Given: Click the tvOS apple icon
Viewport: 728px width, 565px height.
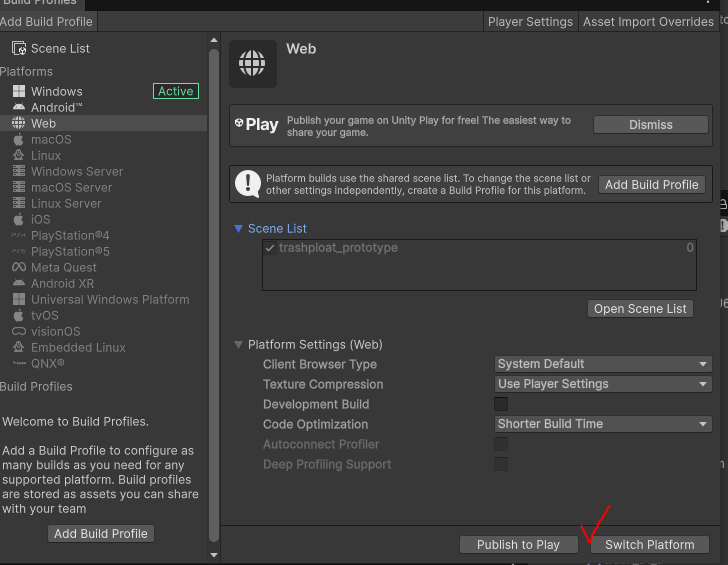Looking at the screenshot, I should (19, 315).
